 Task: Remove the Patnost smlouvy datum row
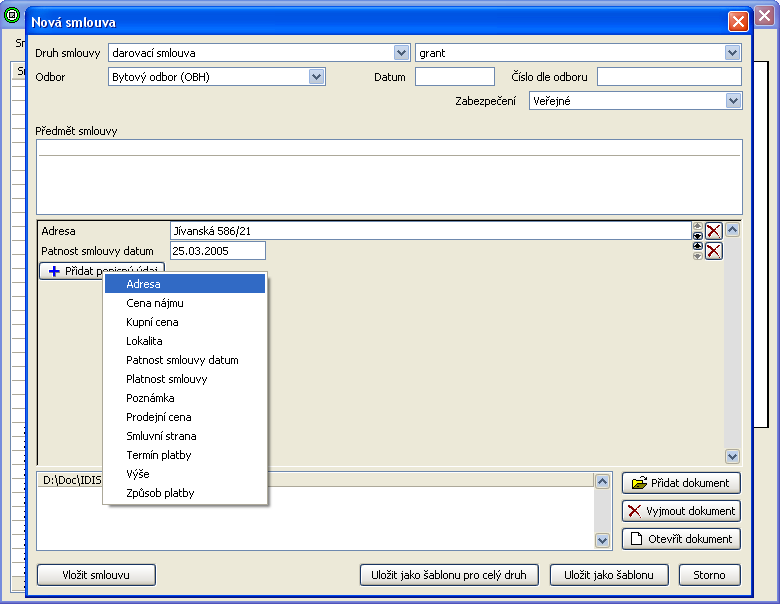point(713,250)
